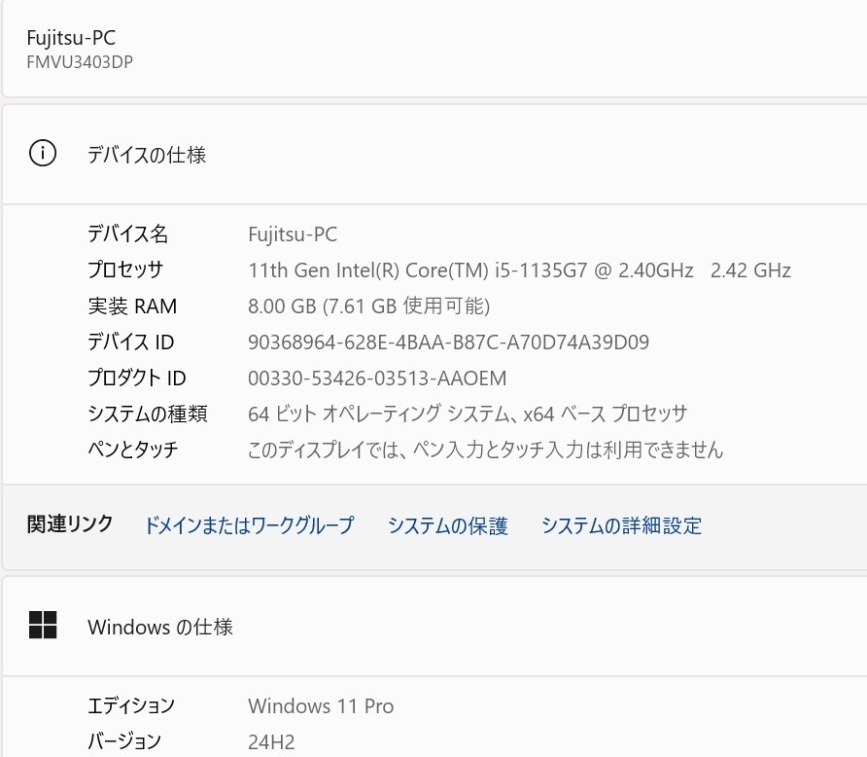Click the バージョン value 24H2
The height and width of the screenshot is (757, 867).
pos(271,741)
